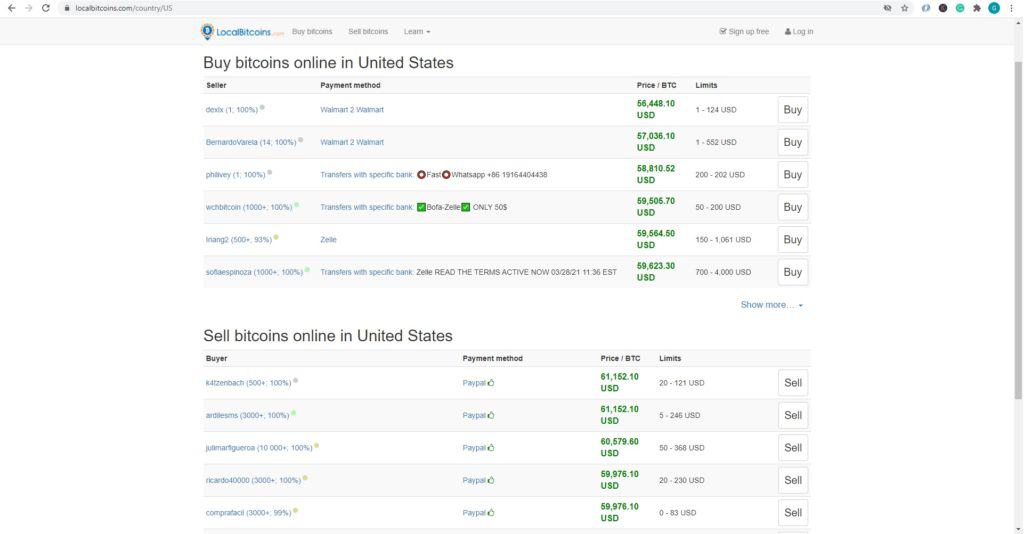Click Sell button for comprafacil offer
The image size is (1024, 534).
coord(793,512)
